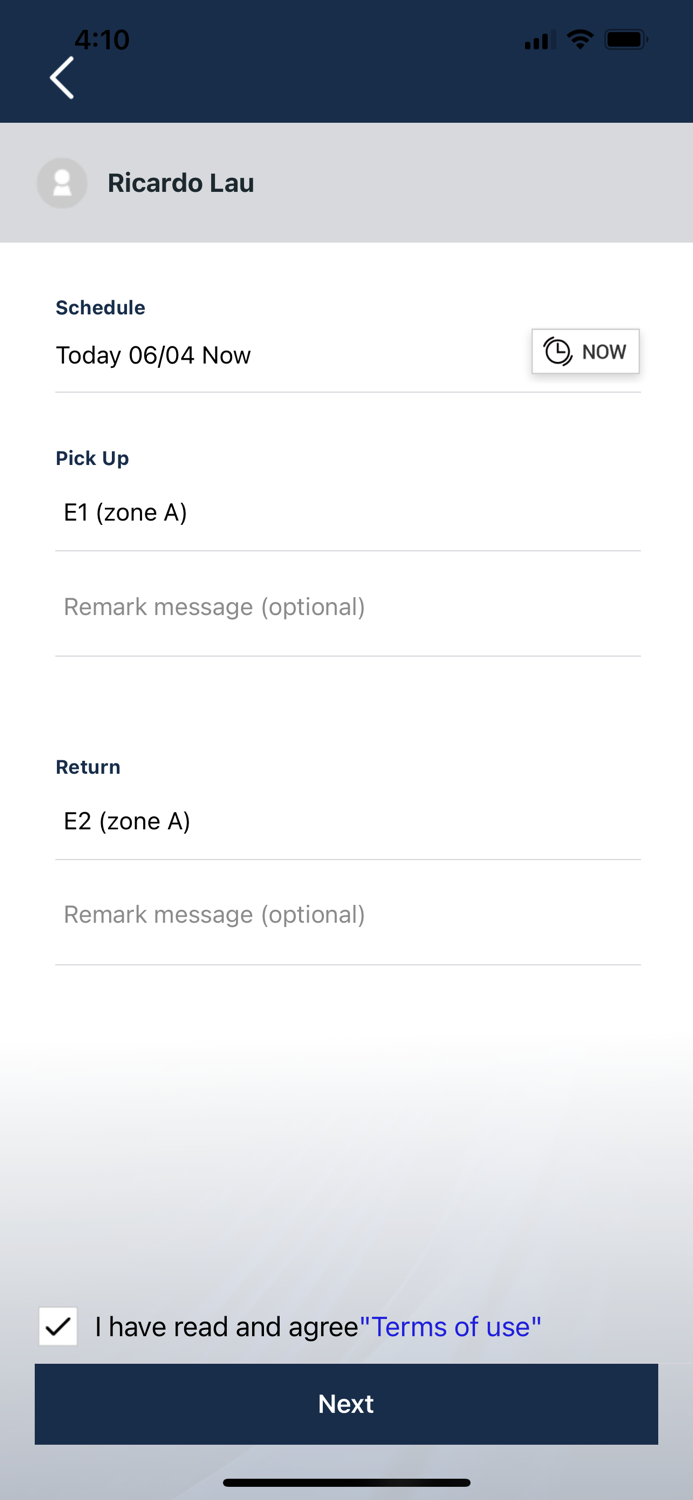Tap the "I have read and agree" text
The image size is (693, 1500).
pos(226,1327)
